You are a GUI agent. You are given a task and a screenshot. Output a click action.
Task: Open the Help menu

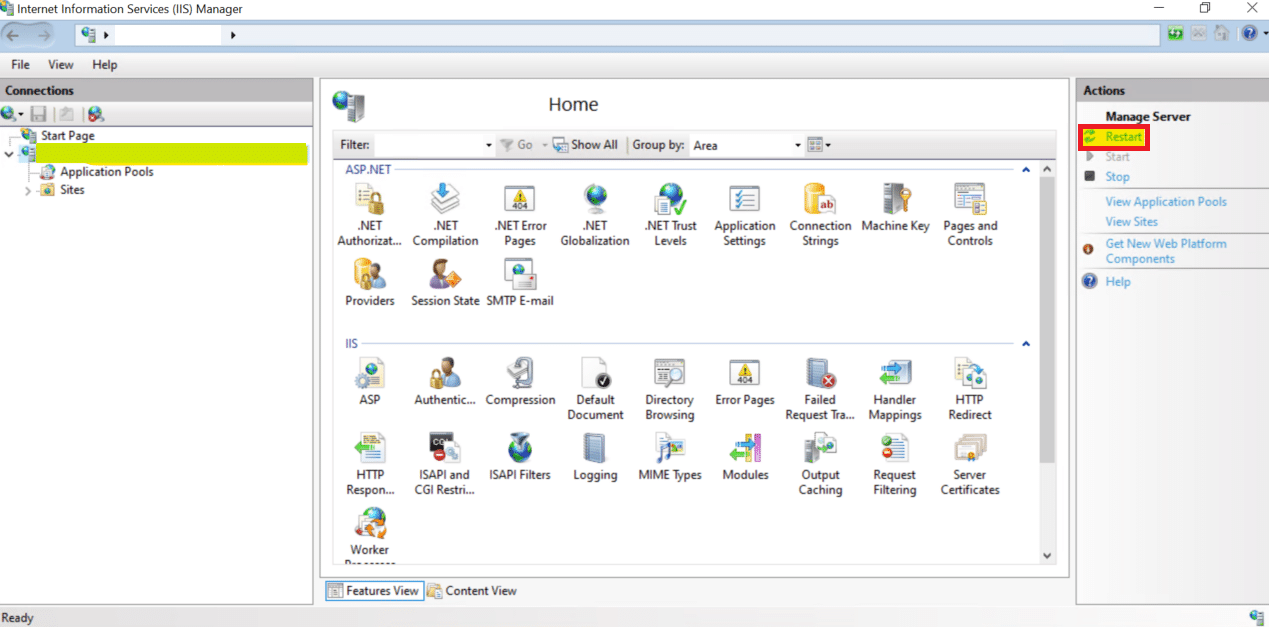tap(105, 65)
